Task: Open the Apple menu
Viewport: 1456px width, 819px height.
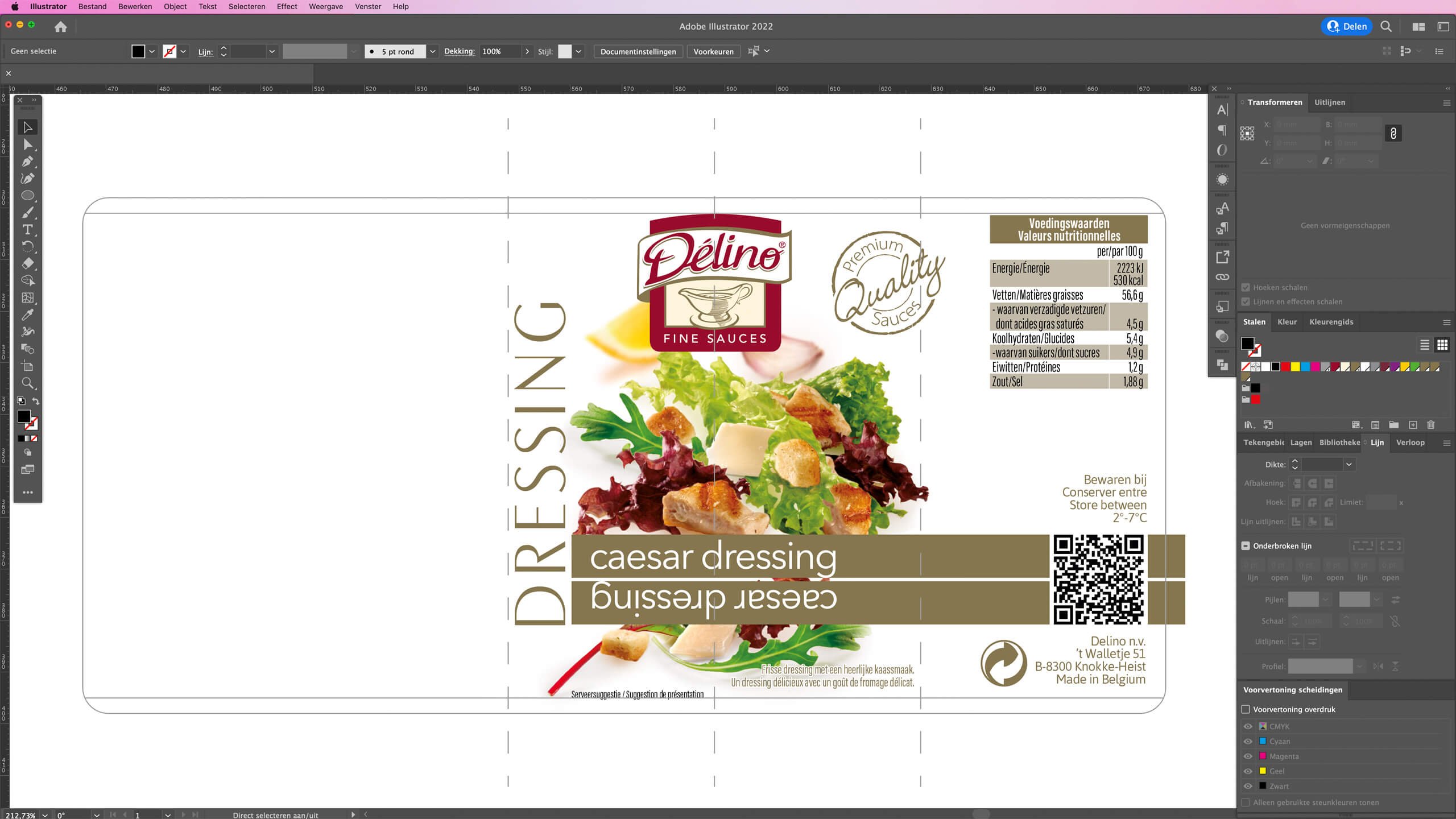Action: tap(15, 7)
